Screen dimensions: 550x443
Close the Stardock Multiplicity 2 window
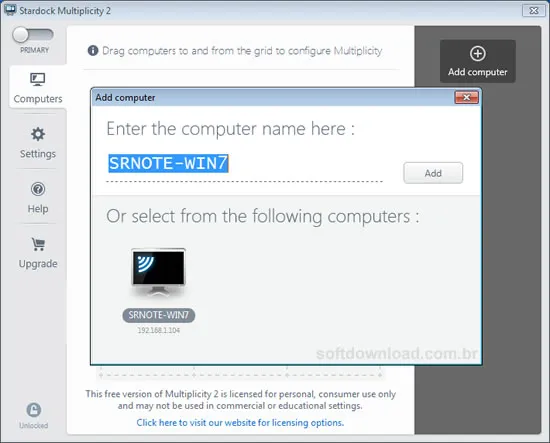pyautogui.click(x=534, y=11)
